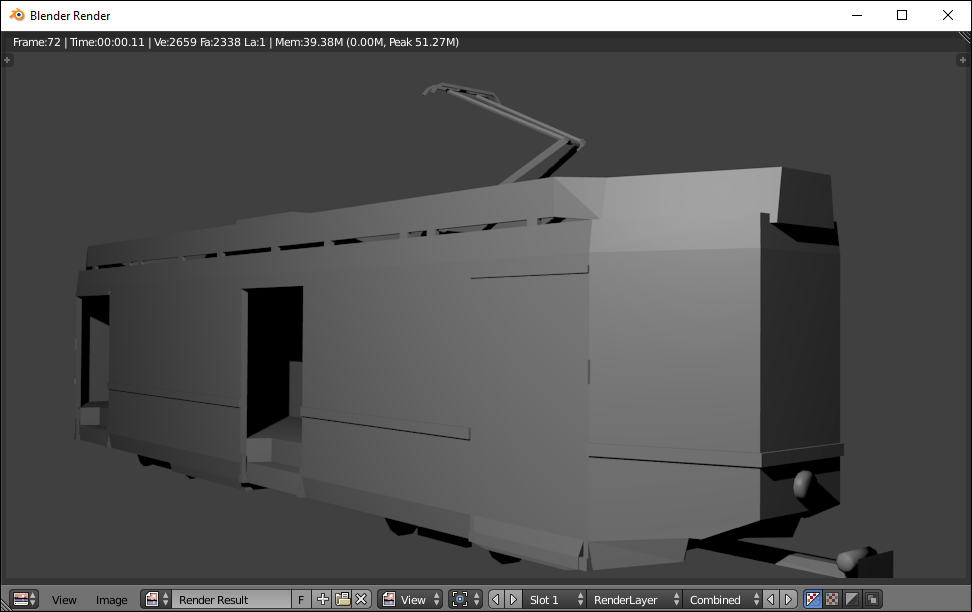Toggle Color channel display
Screen dimensions: 972x612
(832, 600)
